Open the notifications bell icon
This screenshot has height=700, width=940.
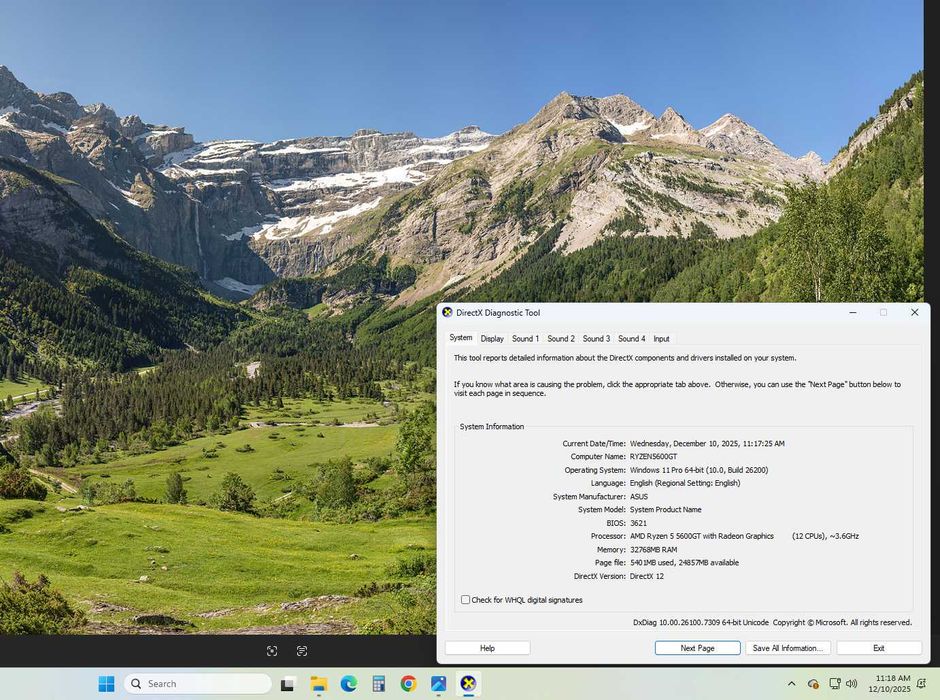coord(921,684)
